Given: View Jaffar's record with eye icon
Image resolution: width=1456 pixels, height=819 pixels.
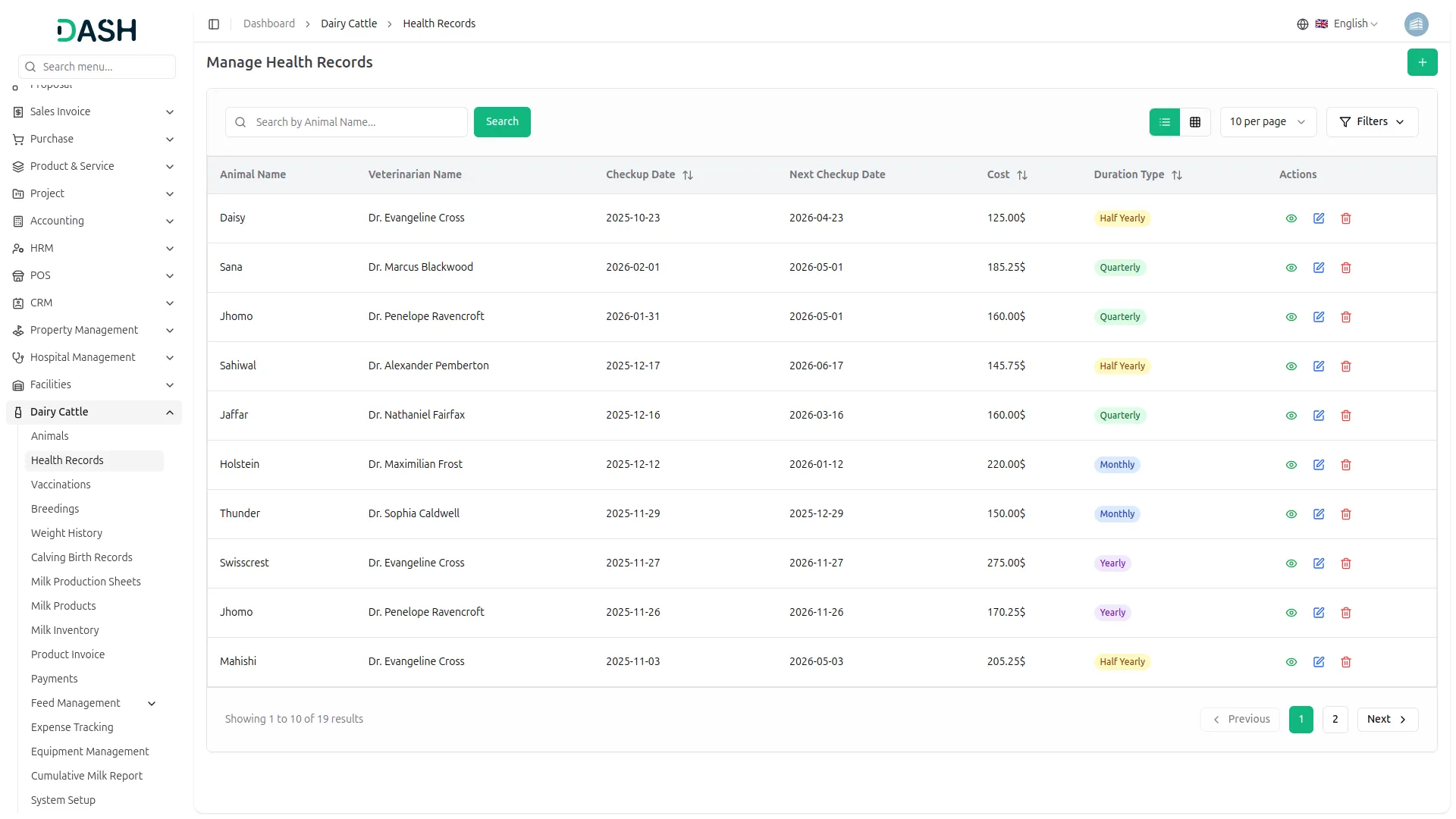Looking at the screenshot, I should click(1291, 416).
